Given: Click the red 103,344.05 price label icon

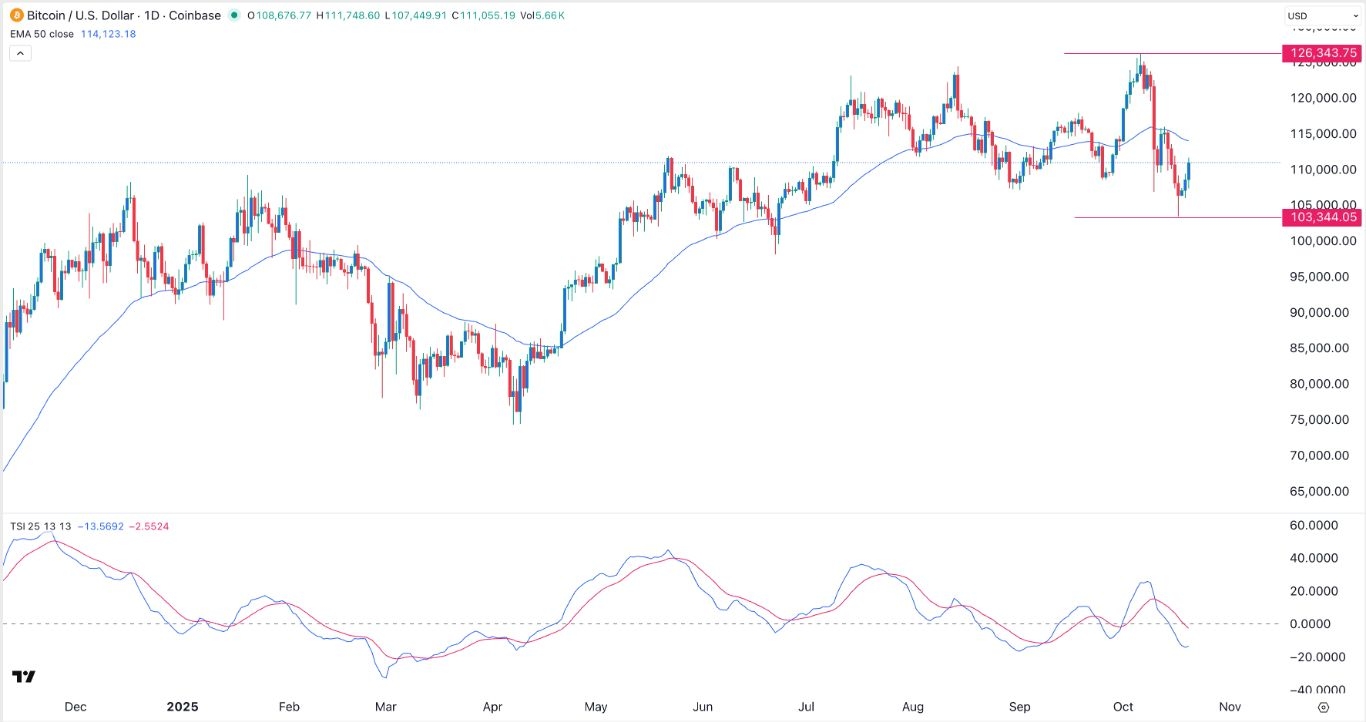Looking at the screenshot, I should pyautogui.click(x=1322, y=217).
